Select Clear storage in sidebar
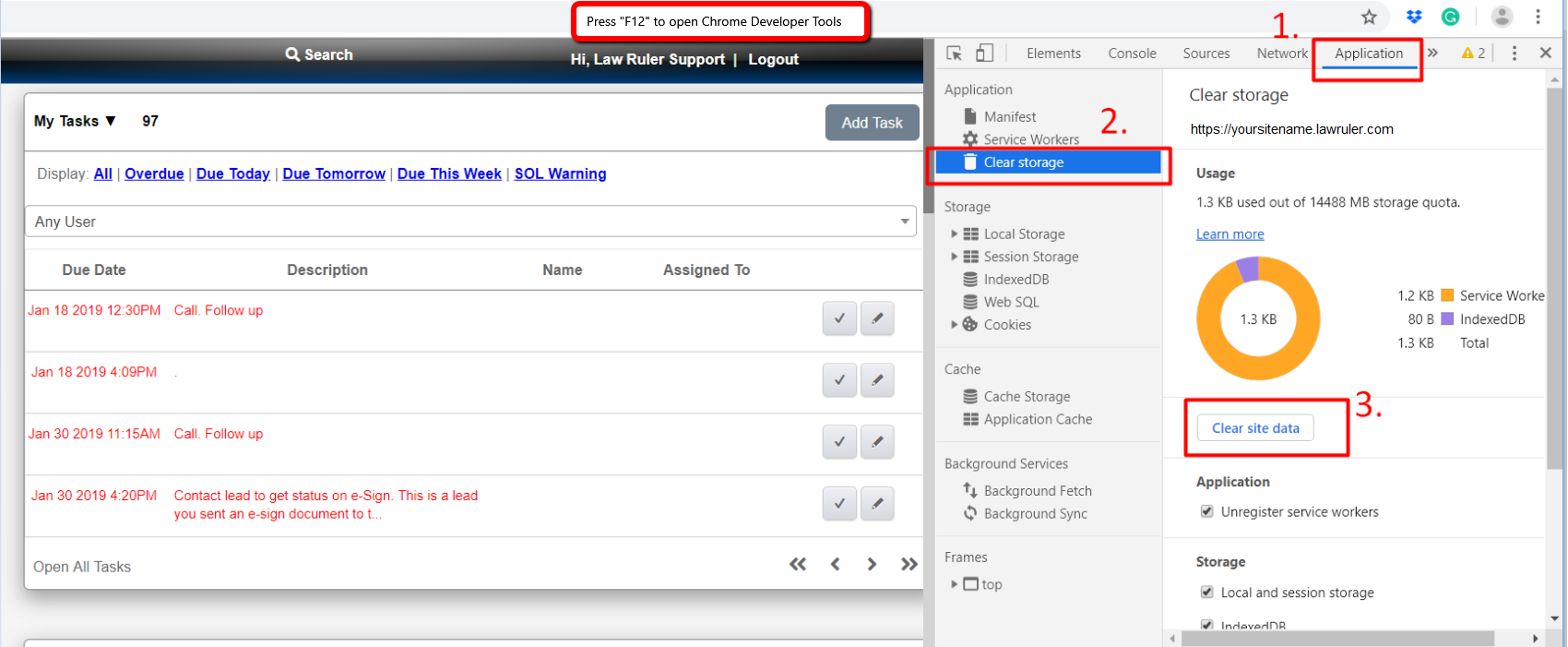Screen dimensions: 1568x647 [1049, 162]
